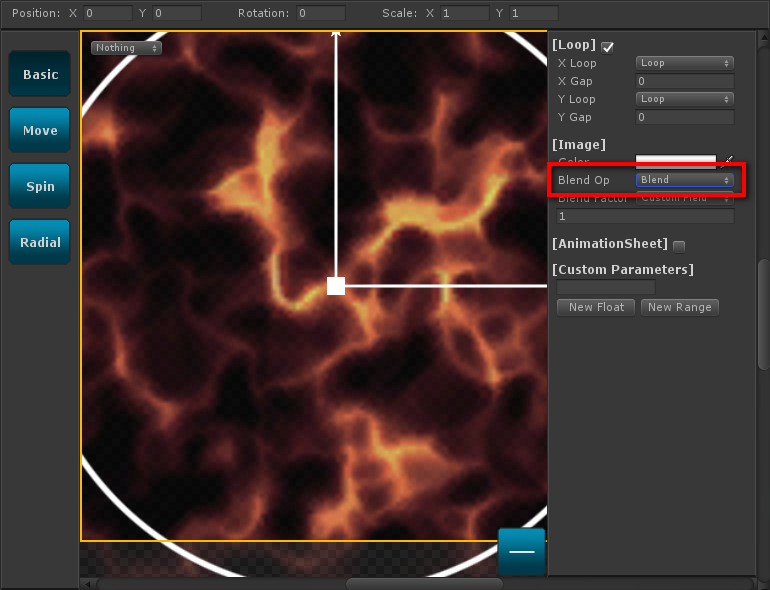The width and height of the screenshot is (770, 590).
Task: Pick a color with eyedropper icon
Action: (x=728, y=161)
